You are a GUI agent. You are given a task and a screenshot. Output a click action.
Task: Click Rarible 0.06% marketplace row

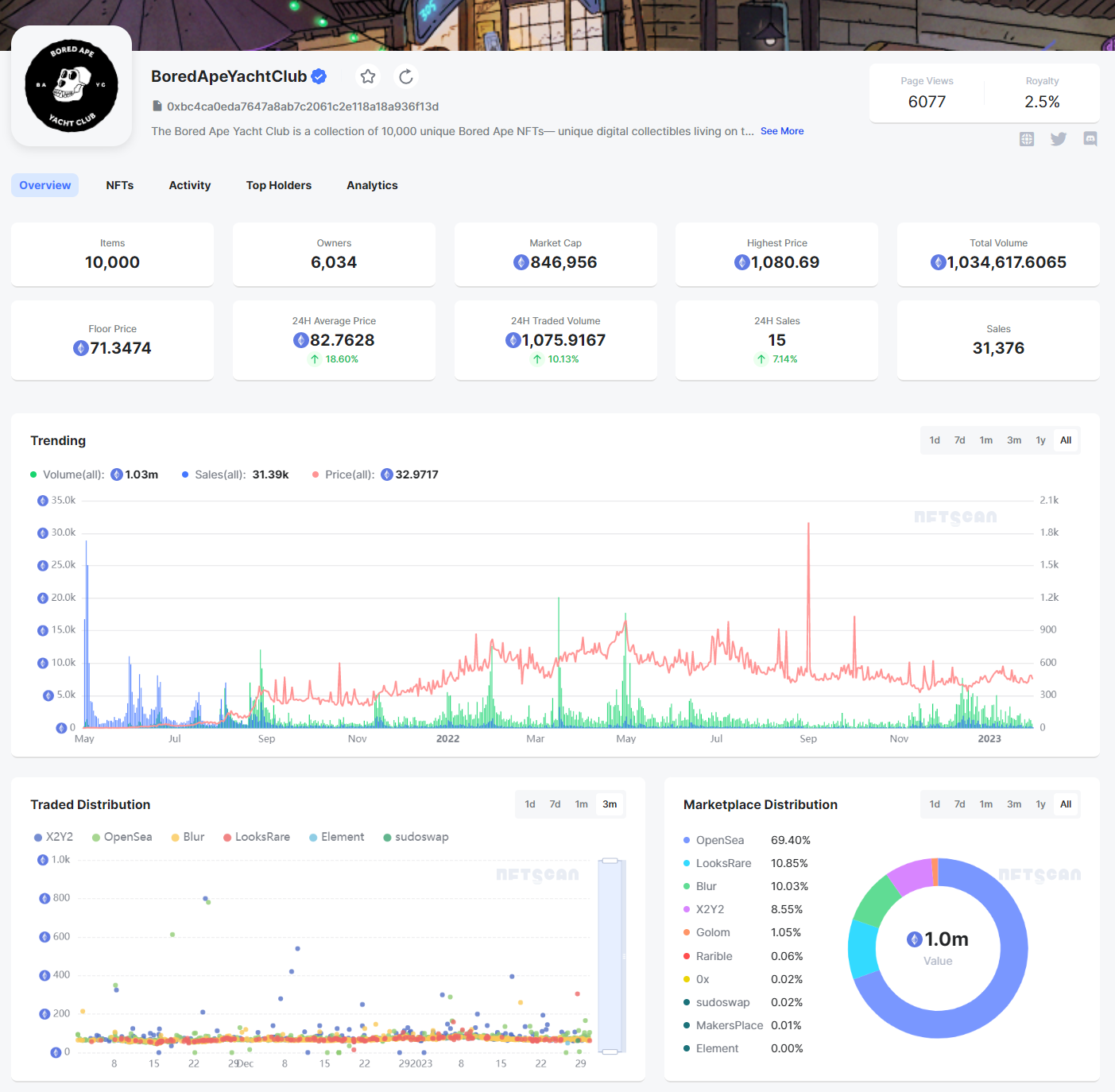point(743,956)
